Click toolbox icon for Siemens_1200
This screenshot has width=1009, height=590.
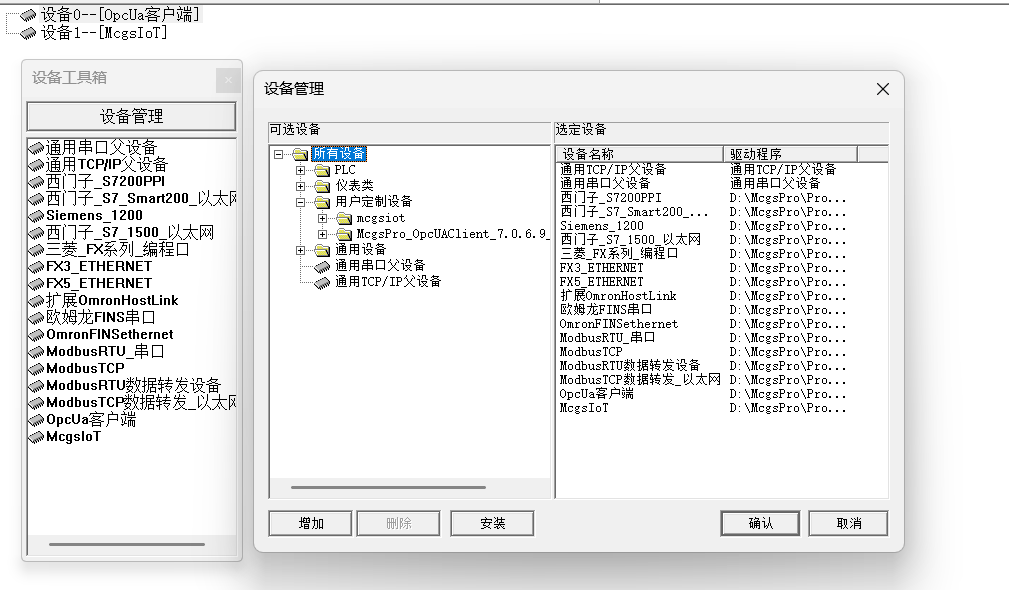[37, 216]
